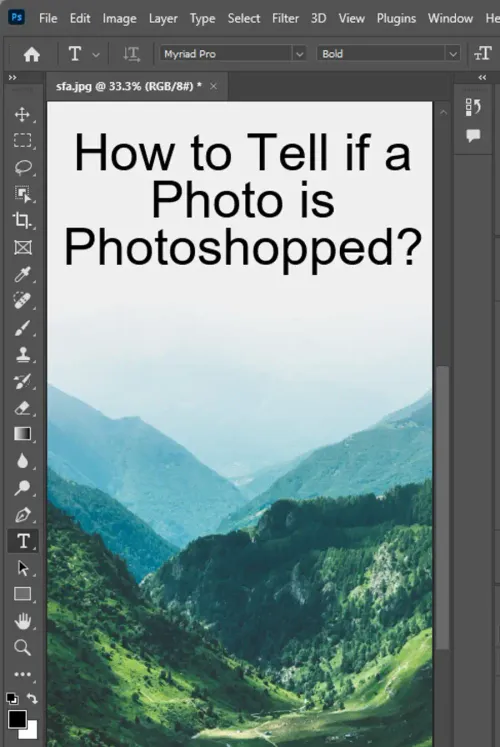Open the Plugins menu
Screen dimensions: 500x747
(396, 19)
